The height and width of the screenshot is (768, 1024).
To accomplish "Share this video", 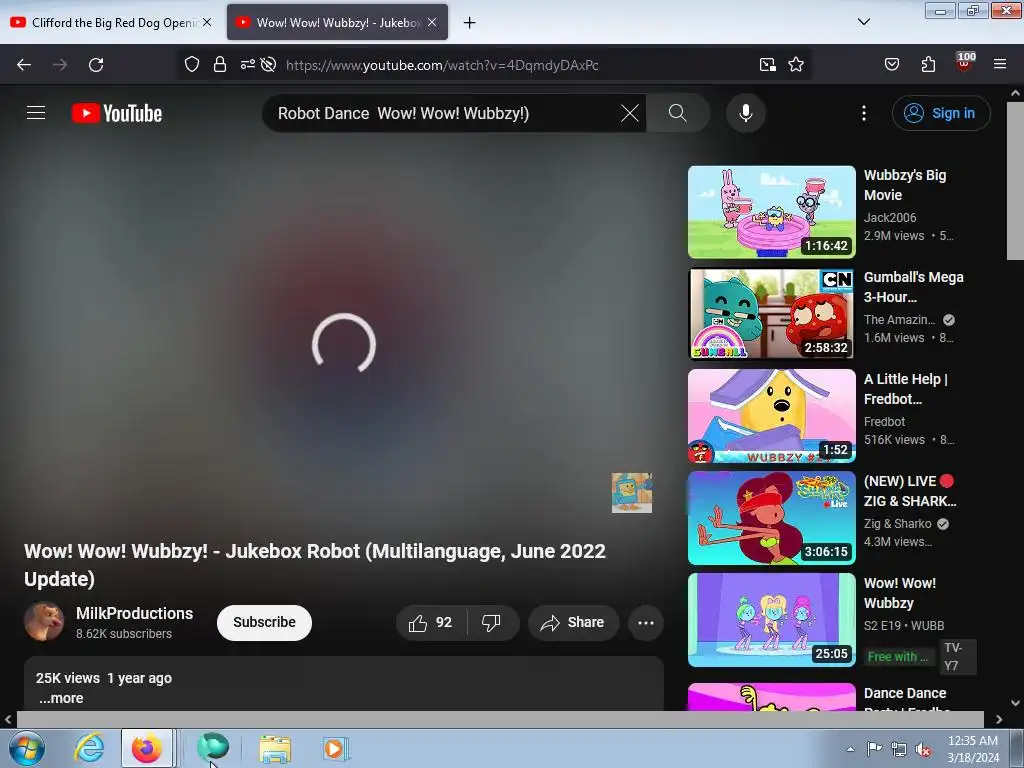I will click(573, 622).
